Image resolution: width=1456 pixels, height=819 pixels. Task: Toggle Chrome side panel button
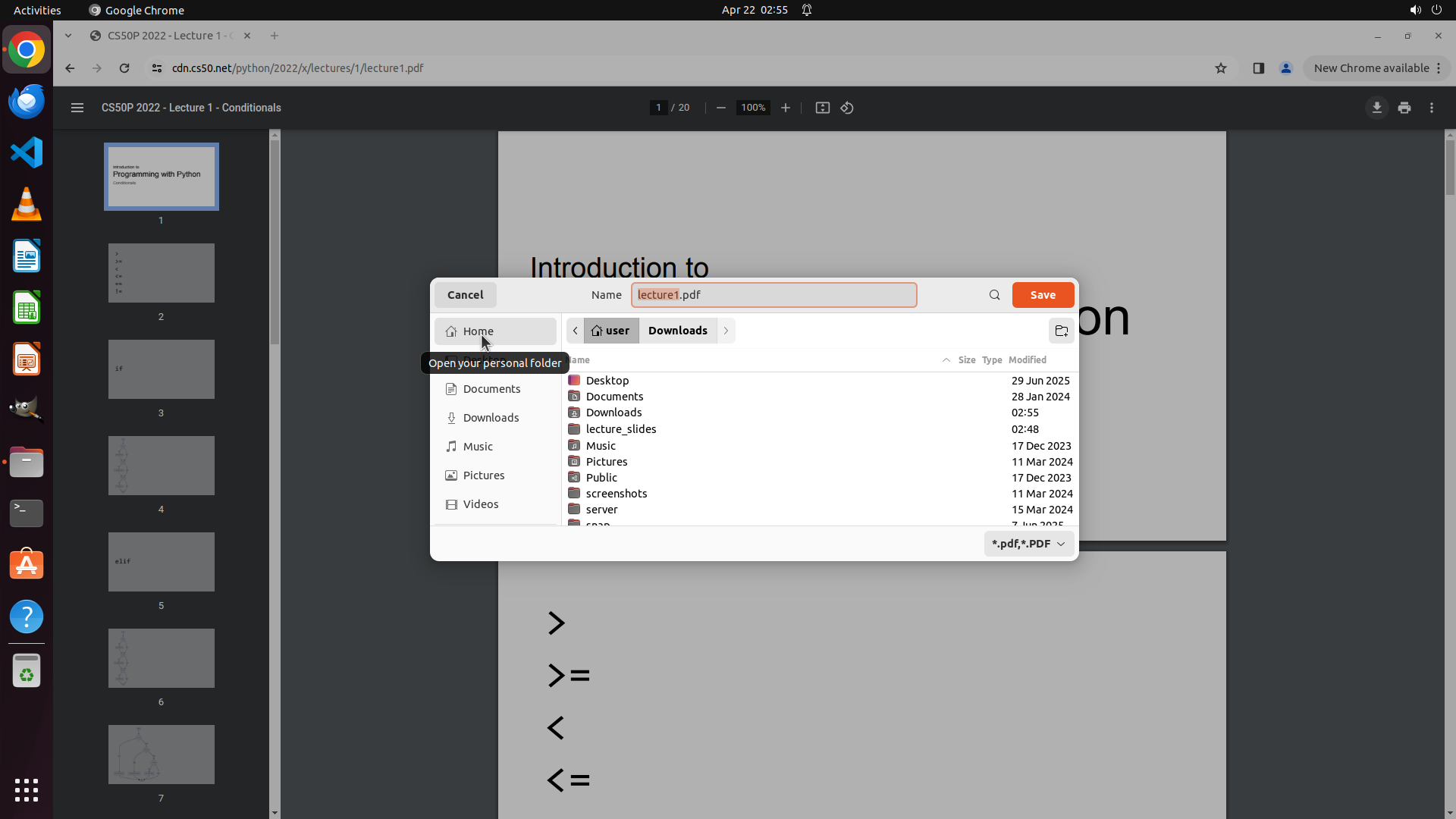pyautogui.click(x=1259, y=68)
